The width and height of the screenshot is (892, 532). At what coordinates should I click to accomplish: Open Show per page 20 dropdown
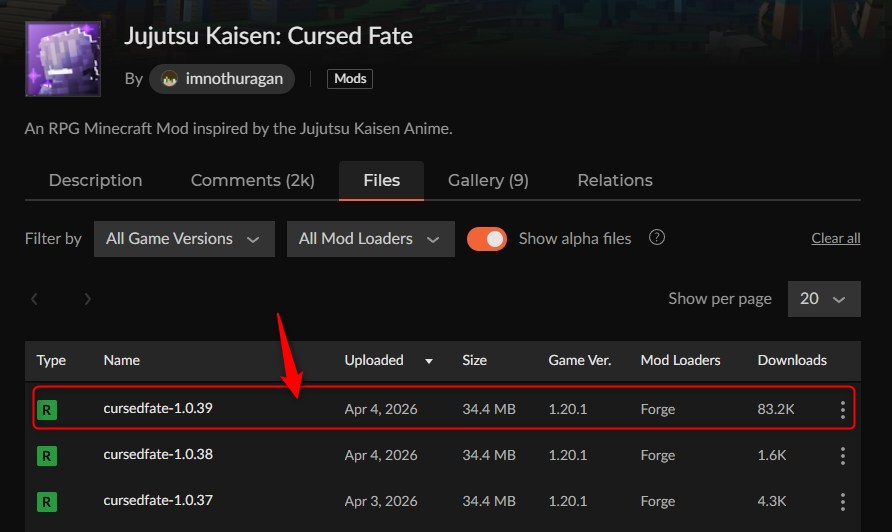pyautogui.click(x=824, y=299)
